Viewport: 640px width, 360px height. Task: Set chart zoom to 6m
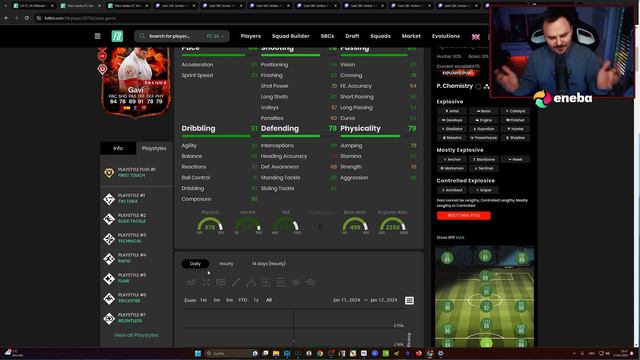229,300
